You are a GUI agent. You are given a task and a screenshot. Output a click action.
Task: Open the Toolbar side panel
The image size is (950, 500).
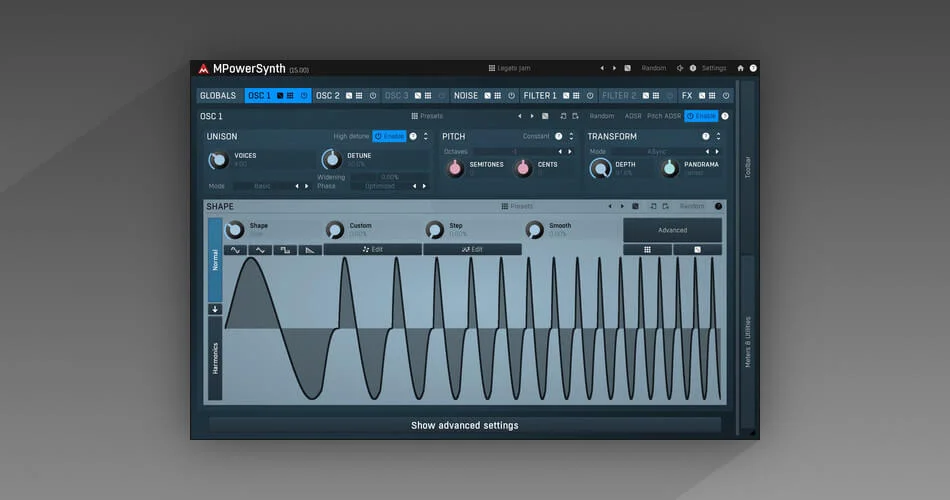pyautogui.click(x=748, y=167)
